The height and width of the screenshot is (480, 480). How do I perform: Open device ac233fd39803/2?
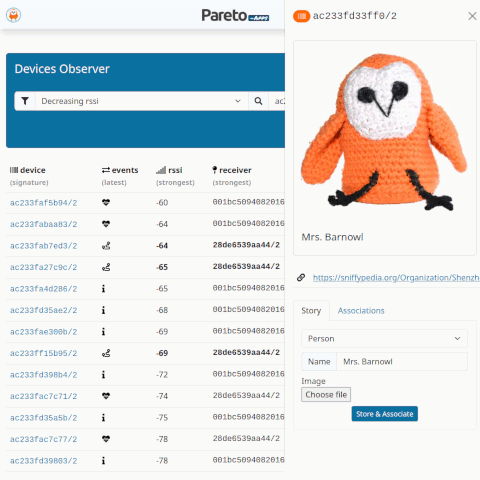[x=43, y=461]
